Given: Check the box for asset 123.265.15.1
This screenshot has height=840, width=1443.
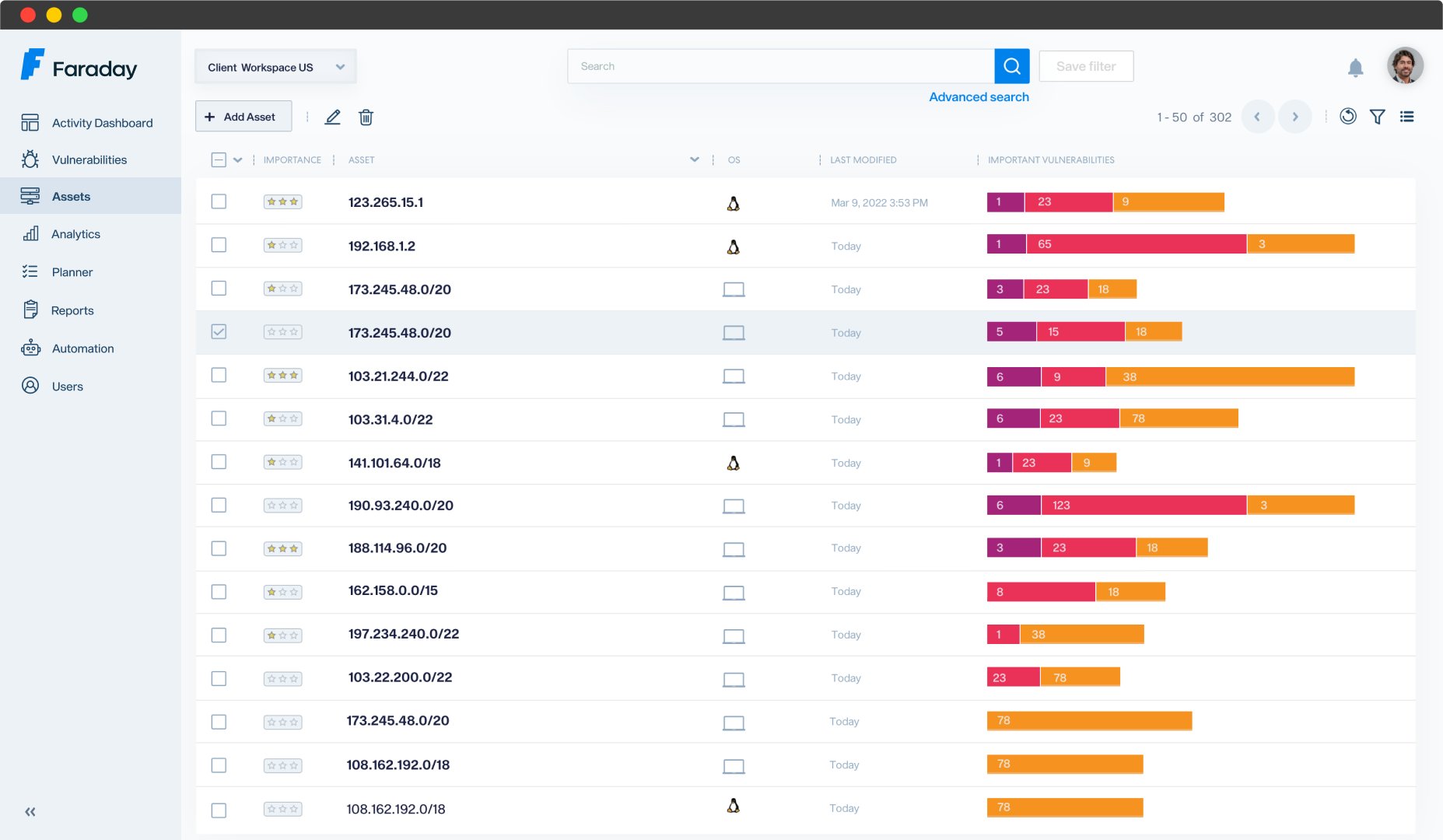Looking at the screenshot, I should [x=219, y=202].
